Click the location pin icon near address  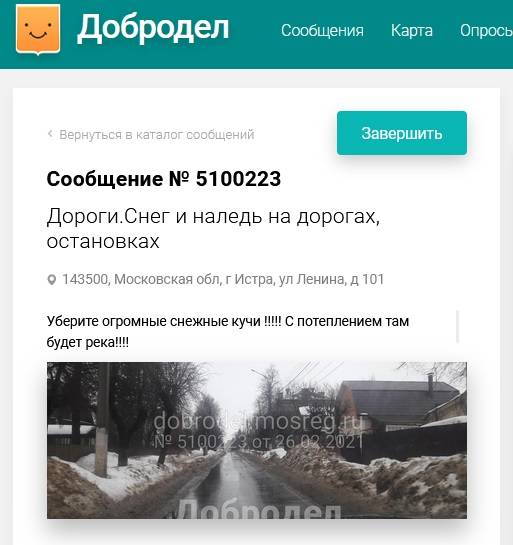(51, 280)
